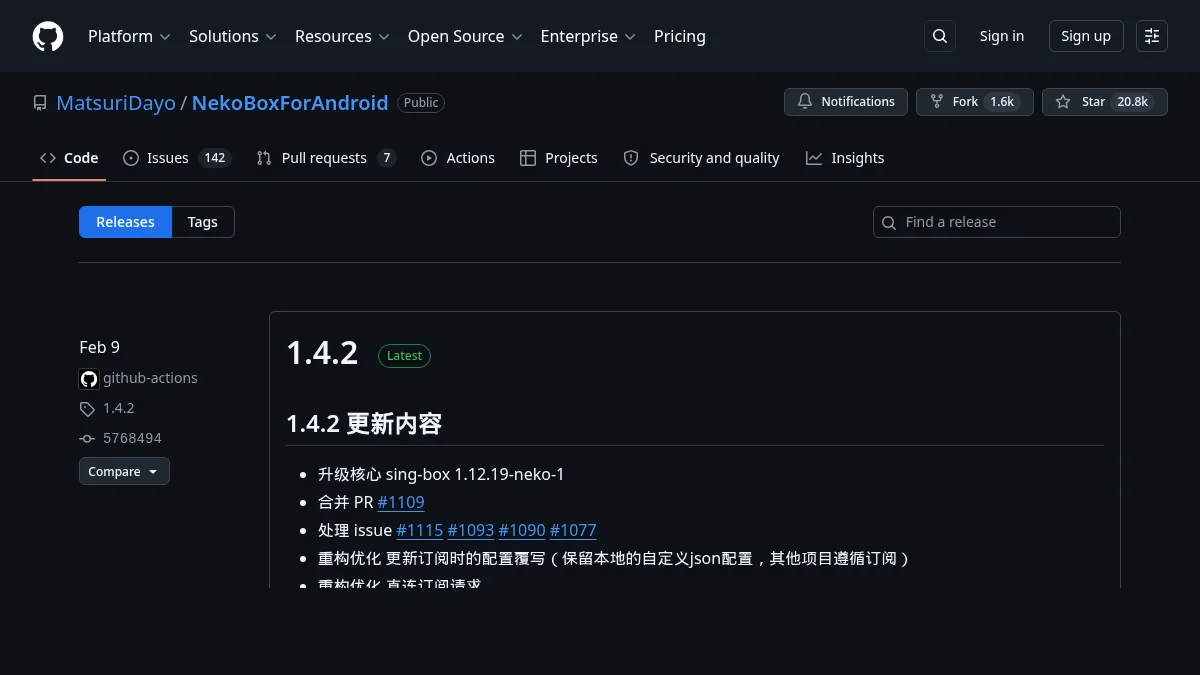Click the Security shield icon
The image size is (1200, 675).
click(x=631, y=158)
